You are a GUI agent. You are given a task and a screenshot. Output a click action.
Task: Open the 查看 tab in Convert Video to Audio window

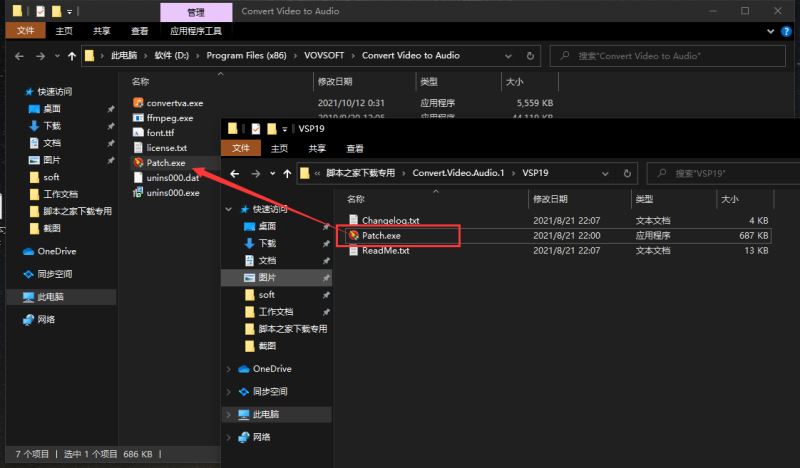[140, 31]
